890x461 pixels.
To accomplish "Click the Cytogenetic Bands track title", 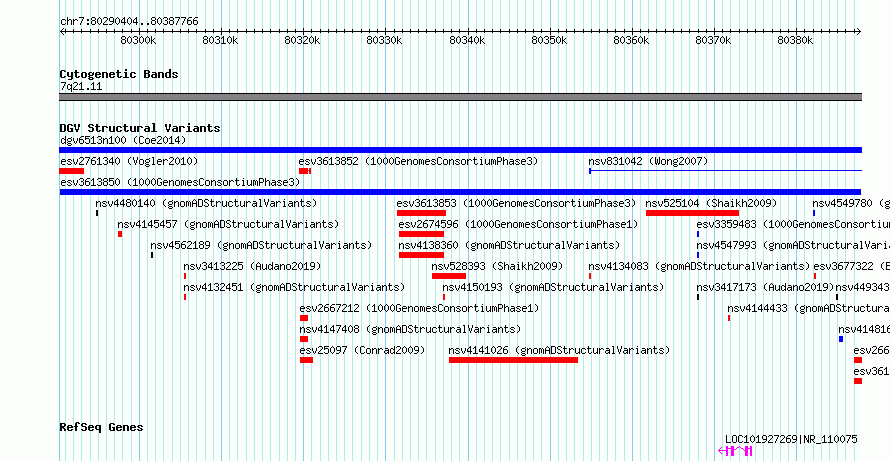I will [119, 74].
